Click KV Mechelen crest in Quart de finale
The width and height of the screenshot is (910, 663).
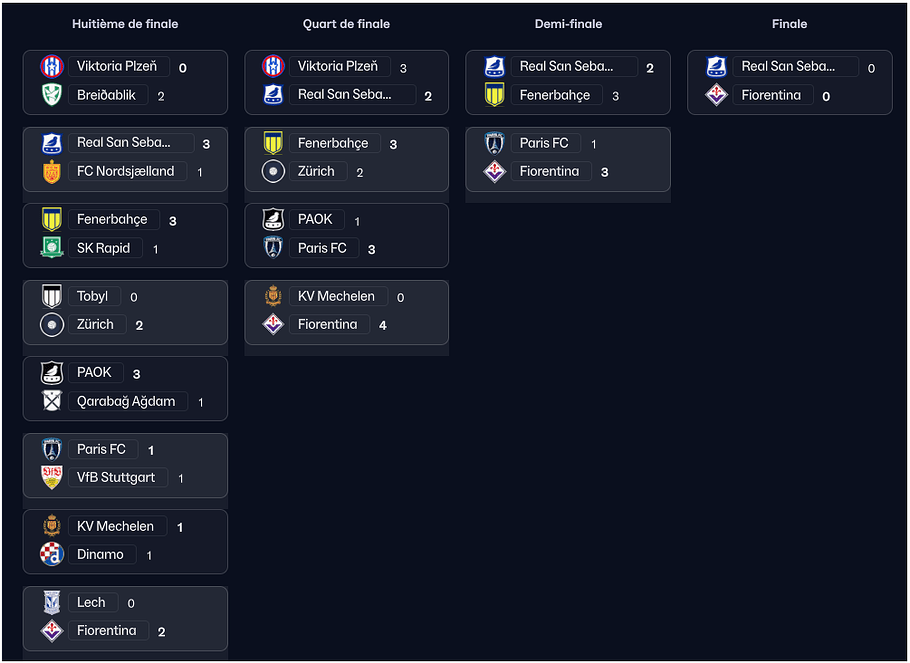coord(273,296)
